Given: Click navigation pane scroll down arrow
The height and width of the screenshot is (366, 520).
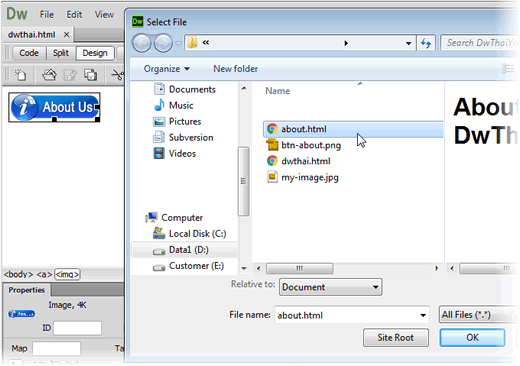Looking at the screenshot, I should pos(244,268).
